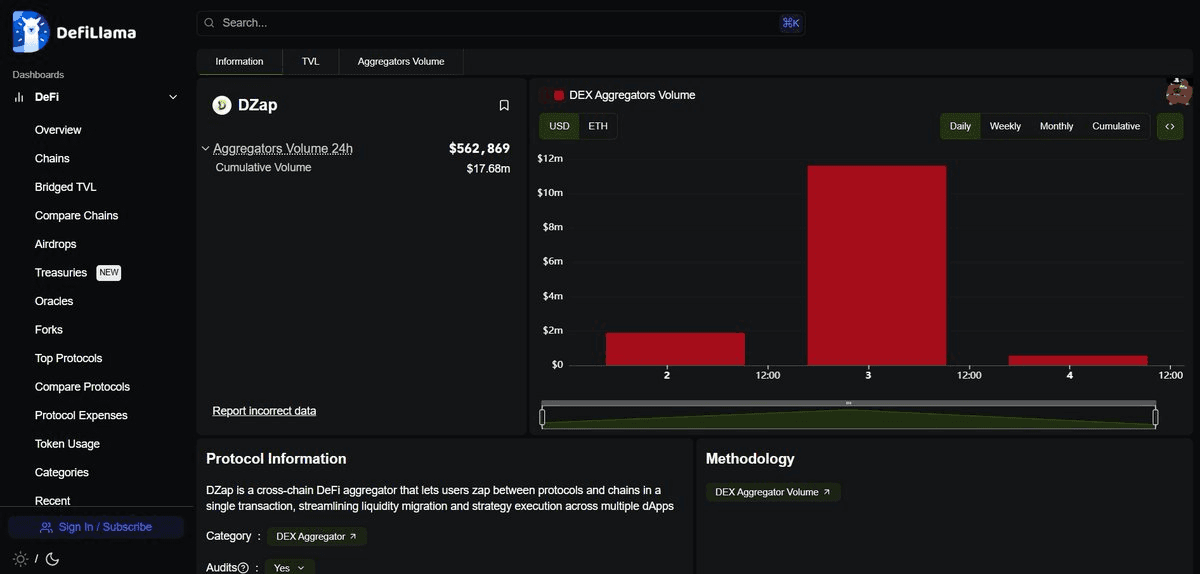
Task: Click the $562,869 volume value
Action: (x=479, y=148)
